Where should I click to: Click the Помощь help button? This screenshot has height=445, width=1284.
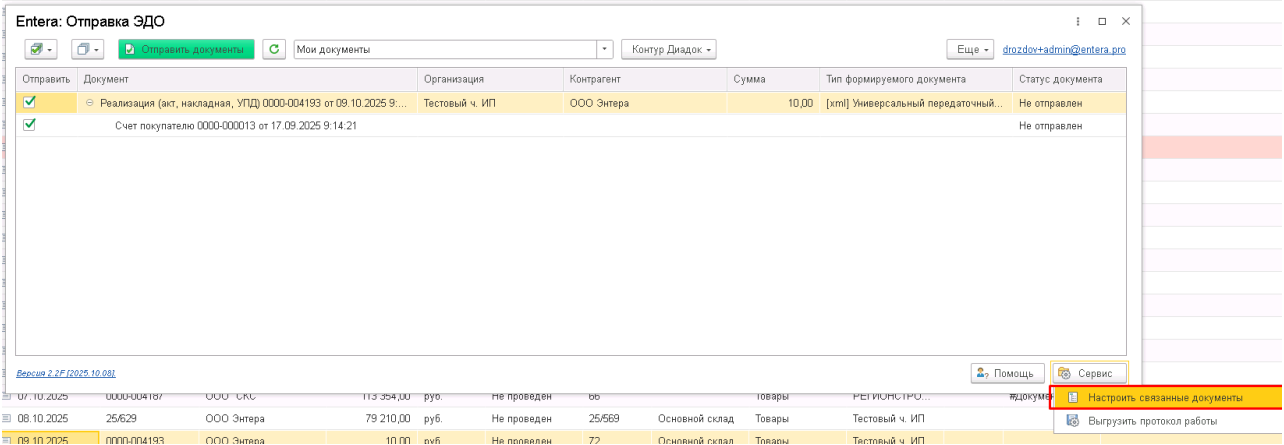(1008, 373)
